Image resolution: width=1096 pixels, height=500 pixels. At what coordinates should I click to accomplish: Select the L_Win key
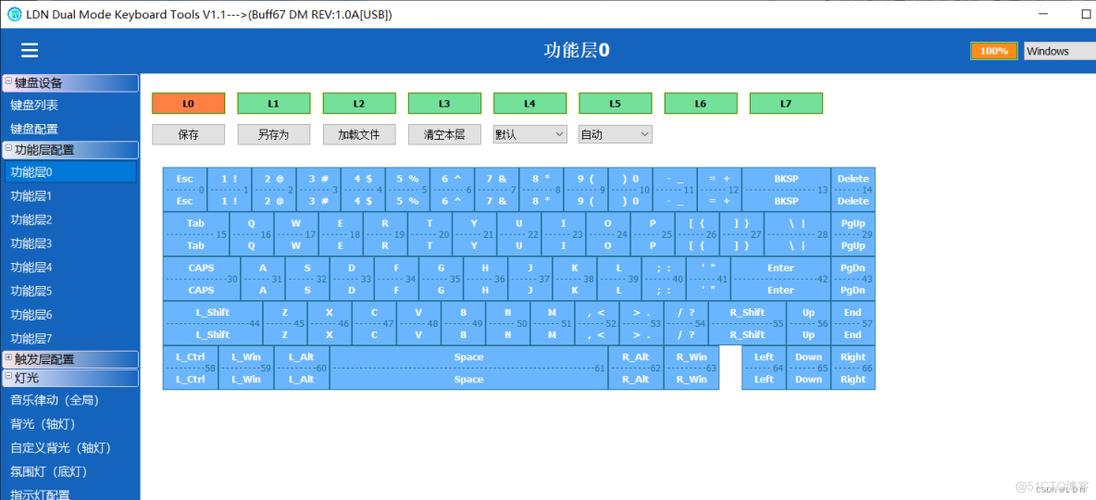pos(246,368)
